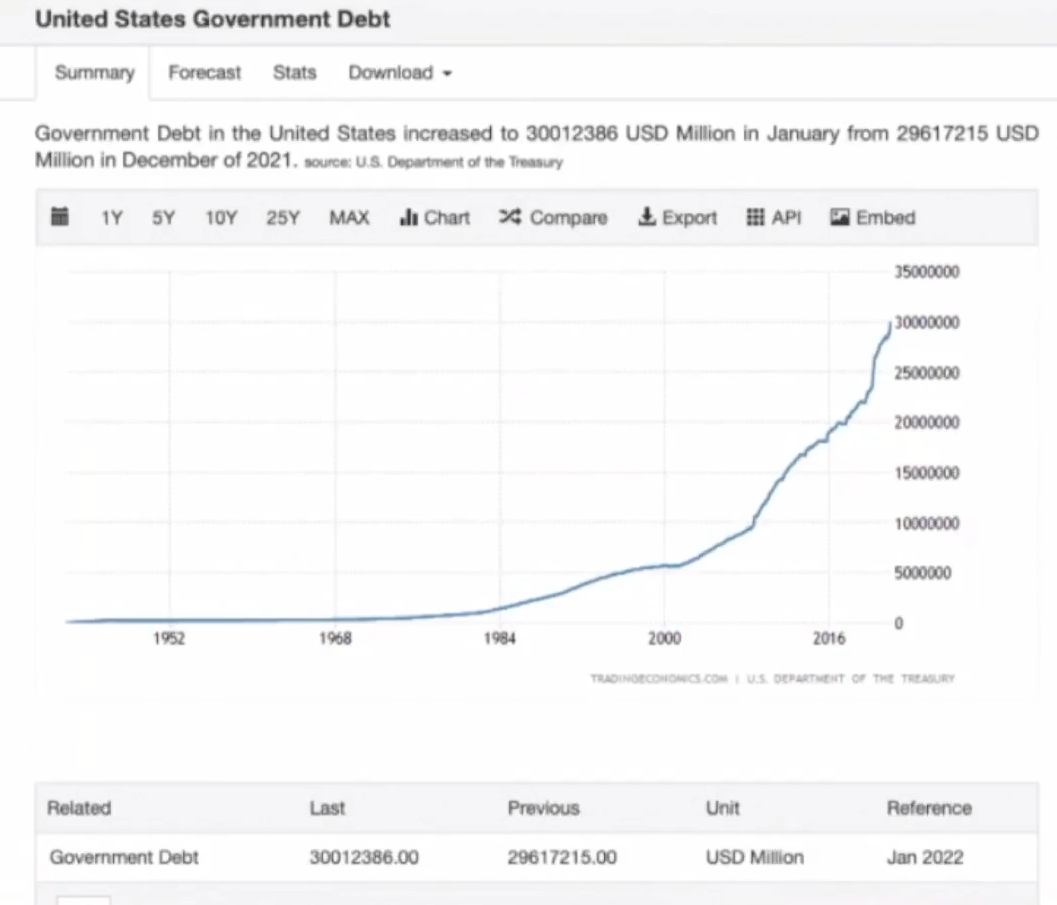Click the United States Government Debt heading
The width and height of the screenshot is (1057, 905).
(212, 19)
